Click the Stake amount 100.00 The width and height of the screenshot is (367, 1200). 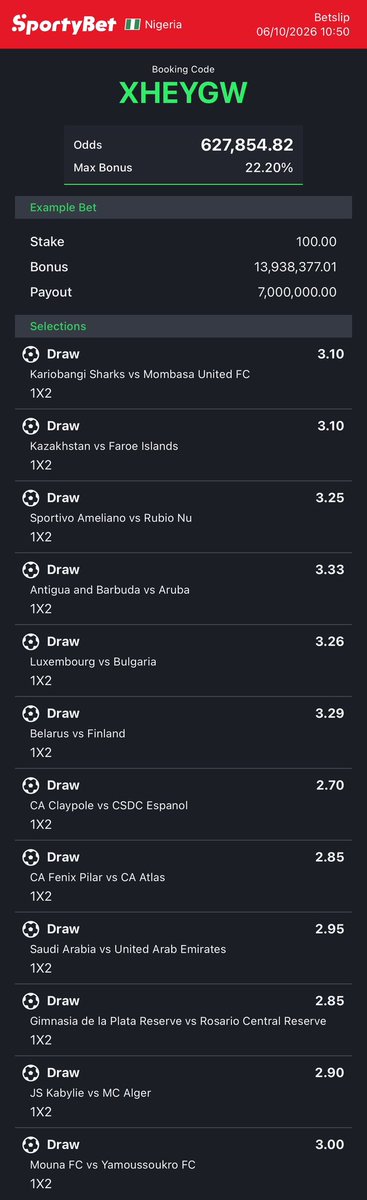coord(315,242)
